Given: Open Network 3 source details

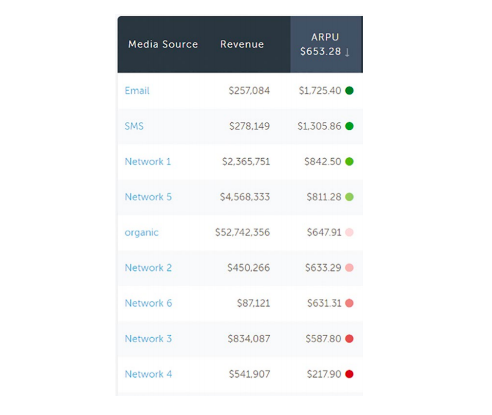Looking at the screenshot, I should pos(148,339).
